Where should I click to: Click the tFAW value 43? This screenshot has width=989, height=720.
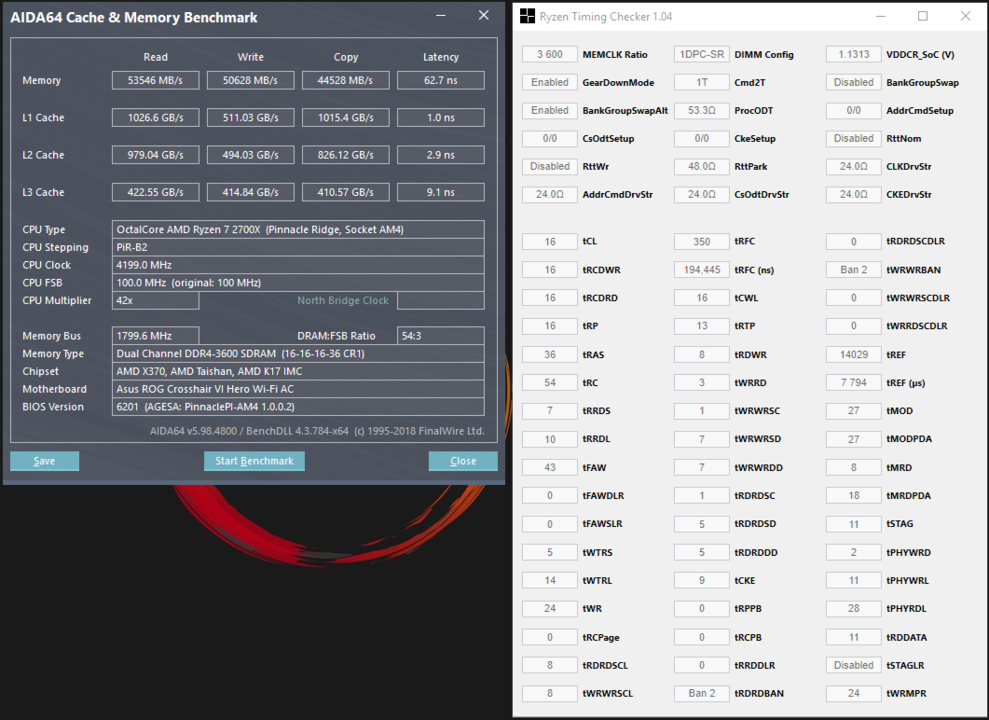click(x=550, y=467)
